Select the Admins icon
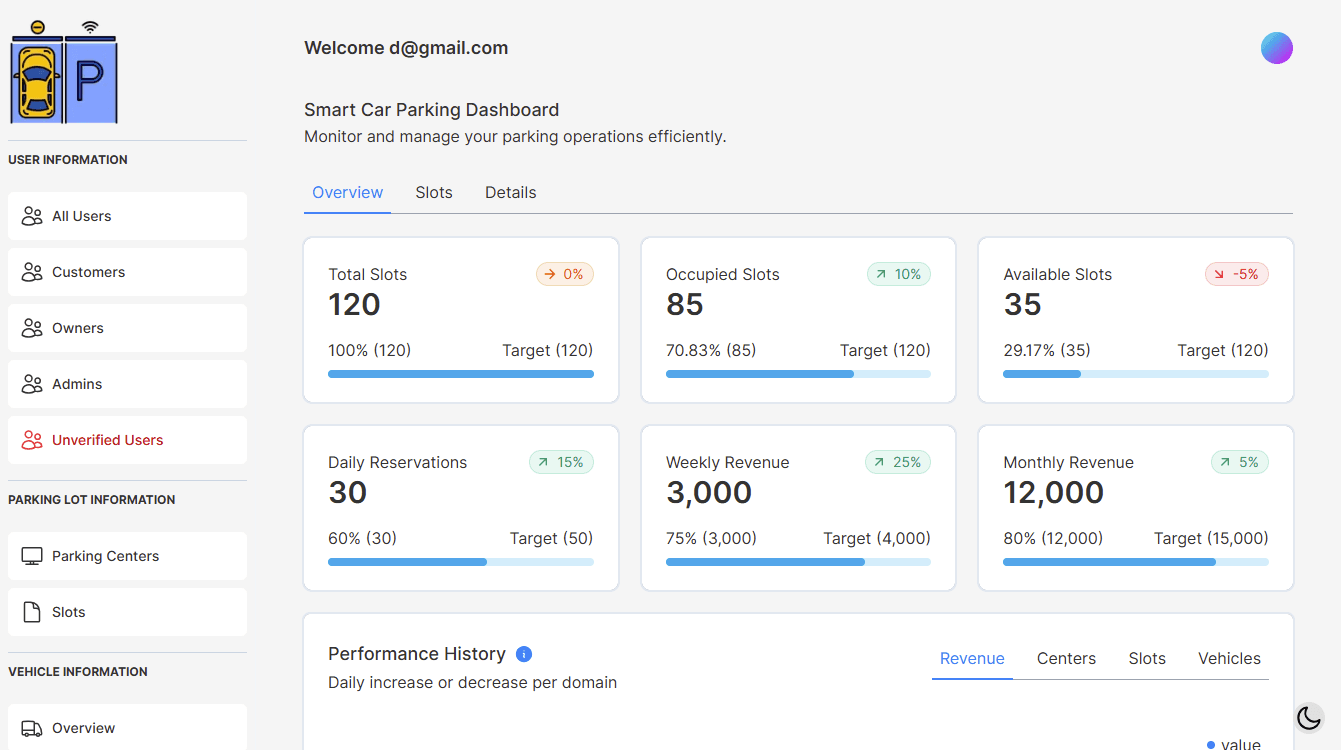 [29, 383]
